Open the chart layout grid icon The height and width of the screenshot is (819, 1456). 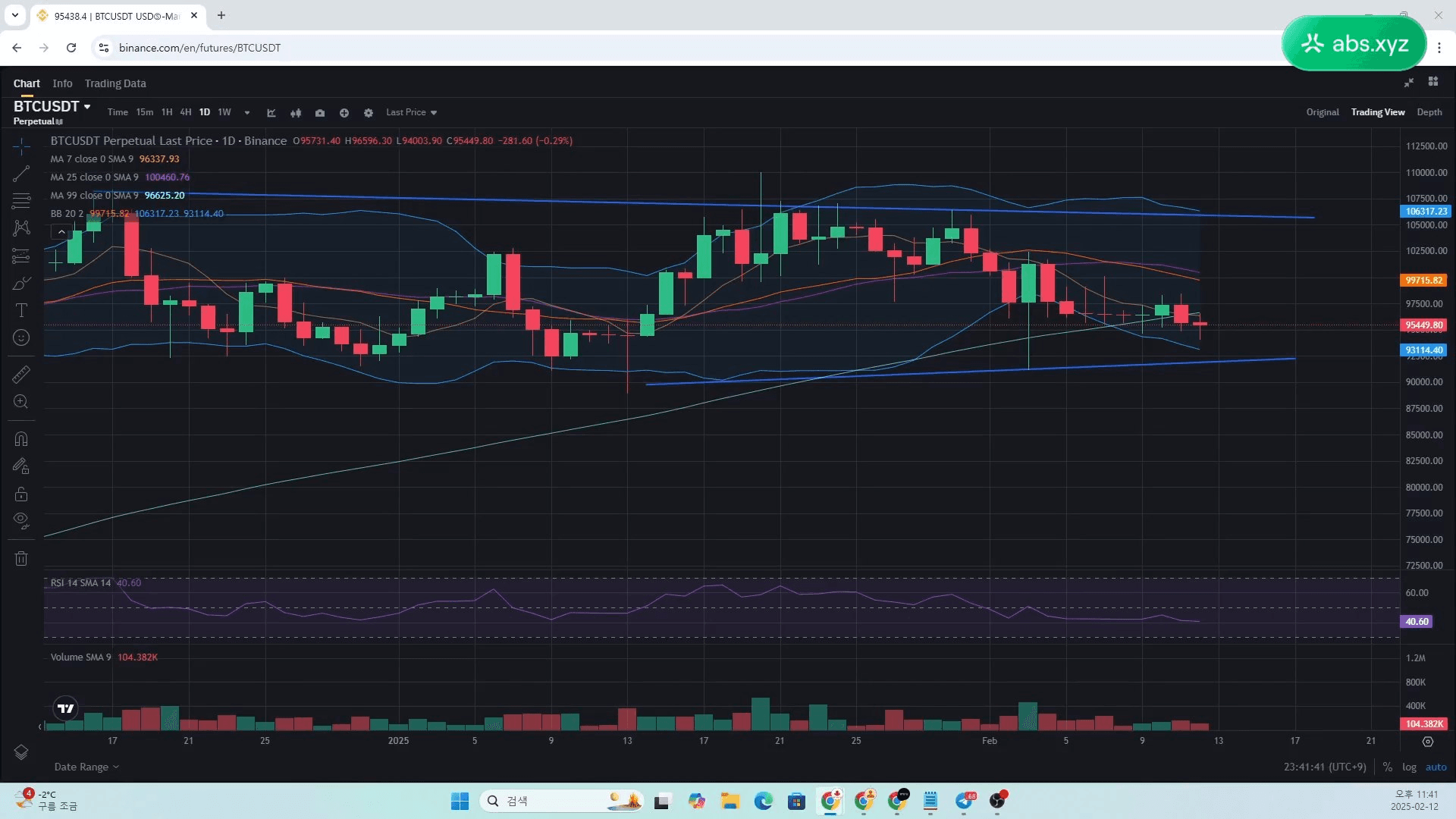click(x=1433, y=82)
